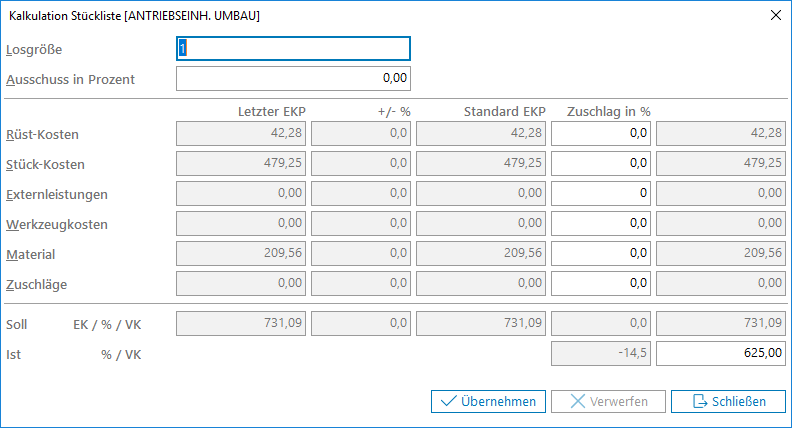Select Rüst-Kosten Zuschlag in % field
792x428 pixels.
[x=601, y=133]
